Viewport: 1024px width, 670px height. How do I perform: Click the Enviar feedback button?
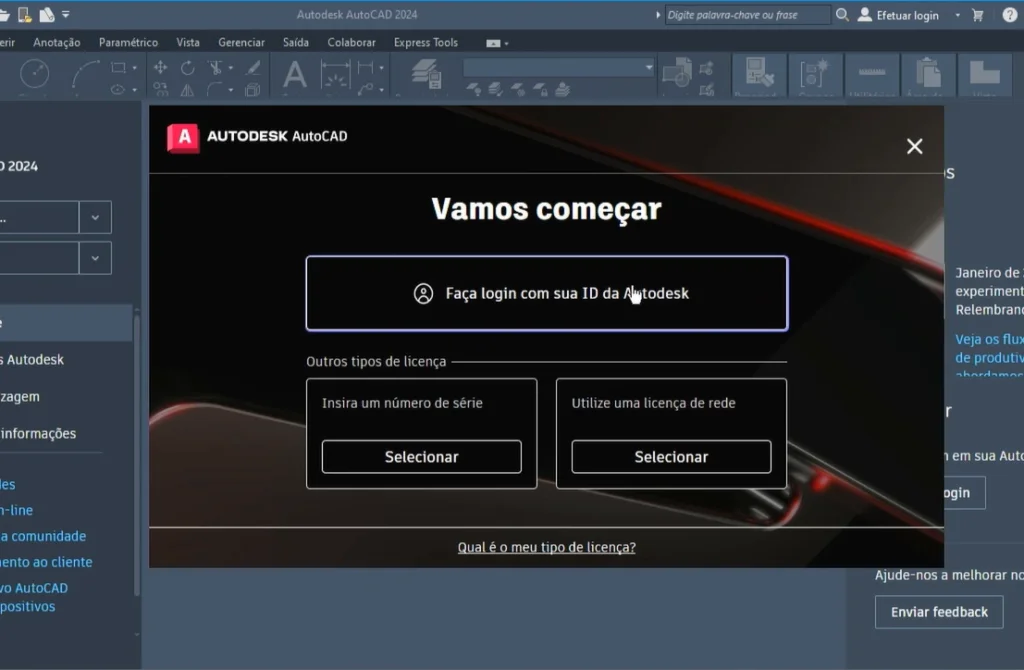(x=939, y=612)
